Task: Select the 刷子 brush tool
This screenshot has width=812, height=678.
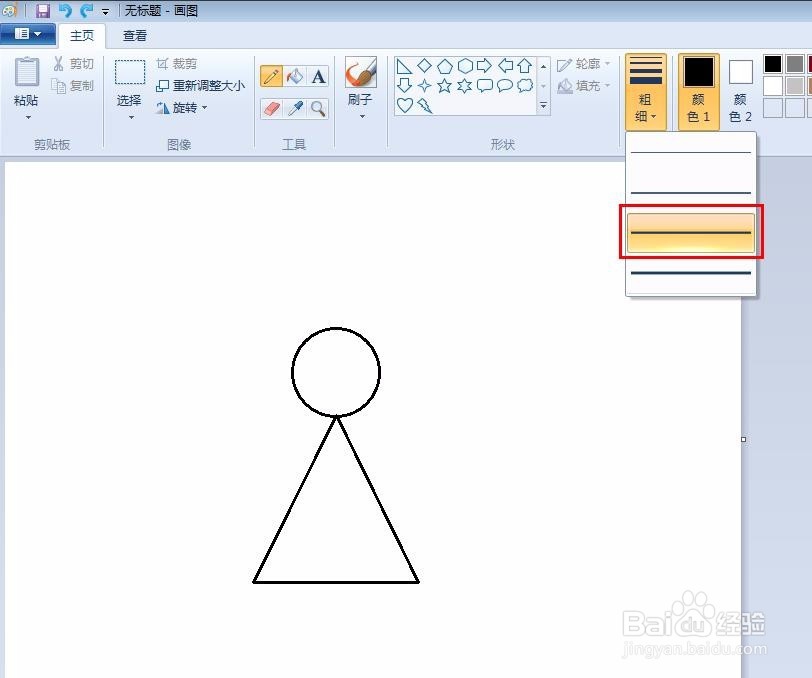Action: (x=361, y=75)
